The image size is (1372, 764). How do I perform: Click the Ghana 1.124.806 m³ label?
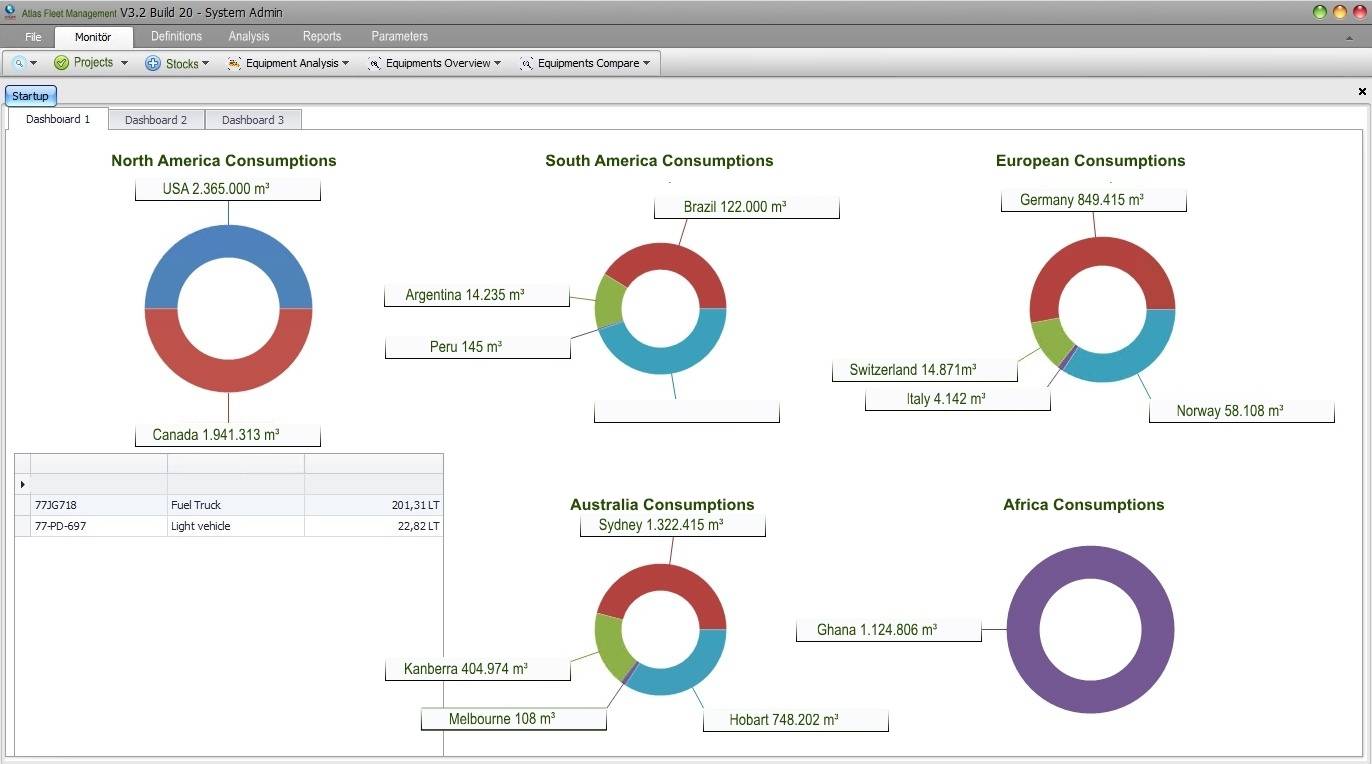point(889,630)
